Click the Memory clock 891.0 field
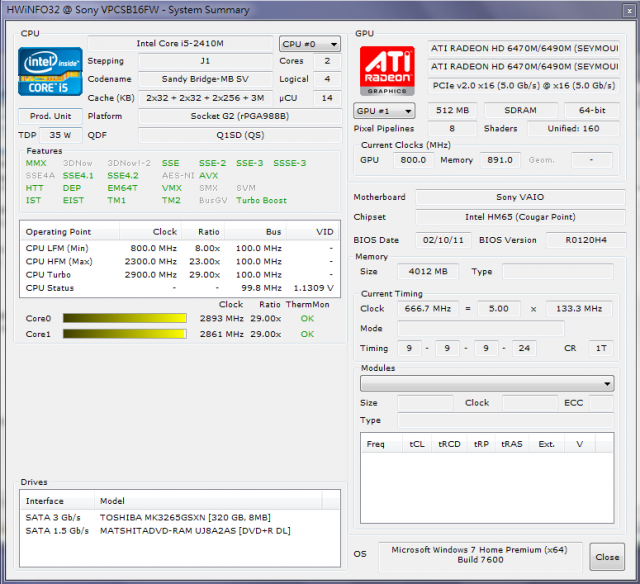Image resolution: width=640 pixels, height=584 pixels. tap(500, 160)
